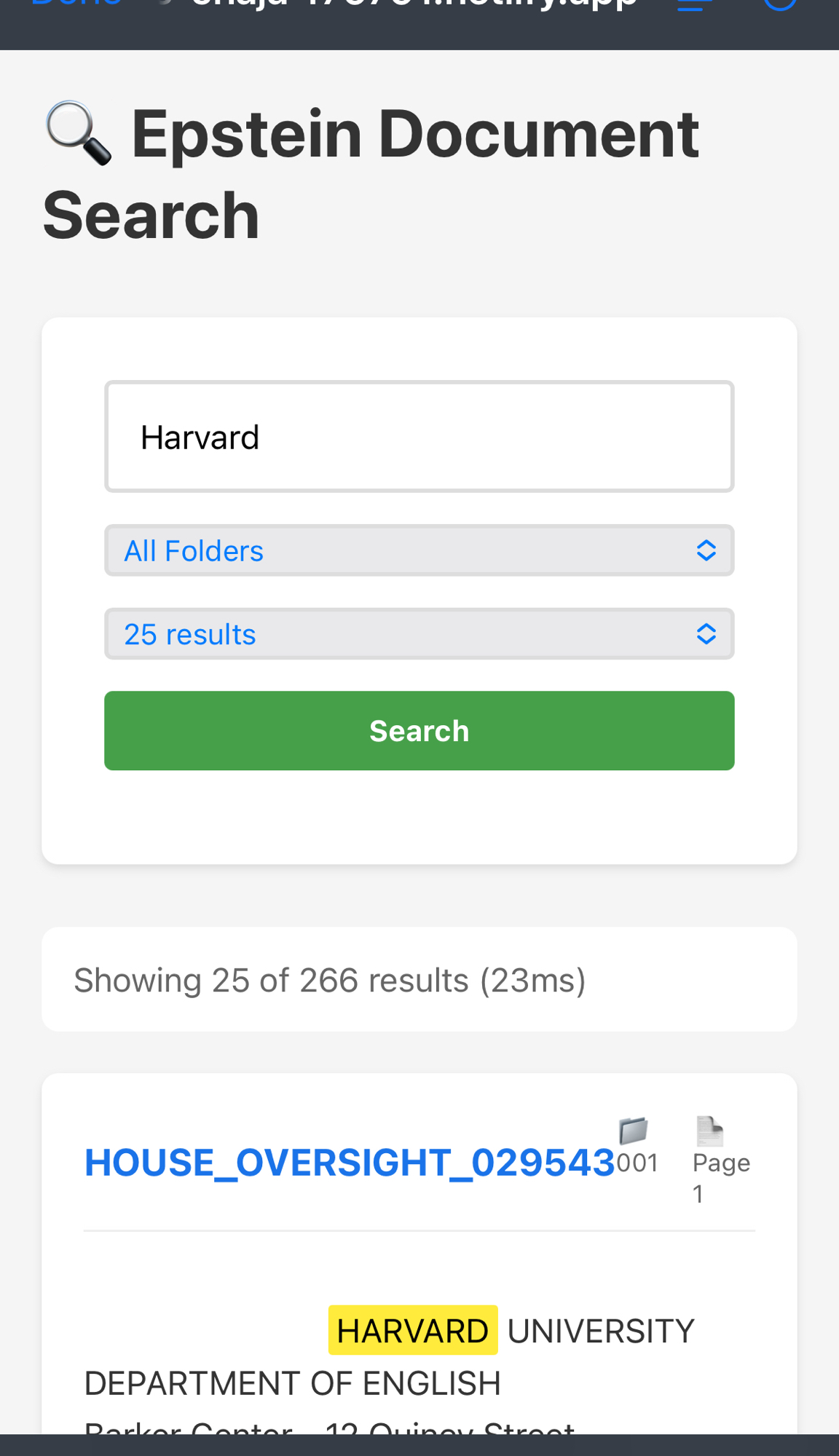Tap the netlify.app address in the top bar
Viewport: 839px width, 1456px height.
coord(414,4)
